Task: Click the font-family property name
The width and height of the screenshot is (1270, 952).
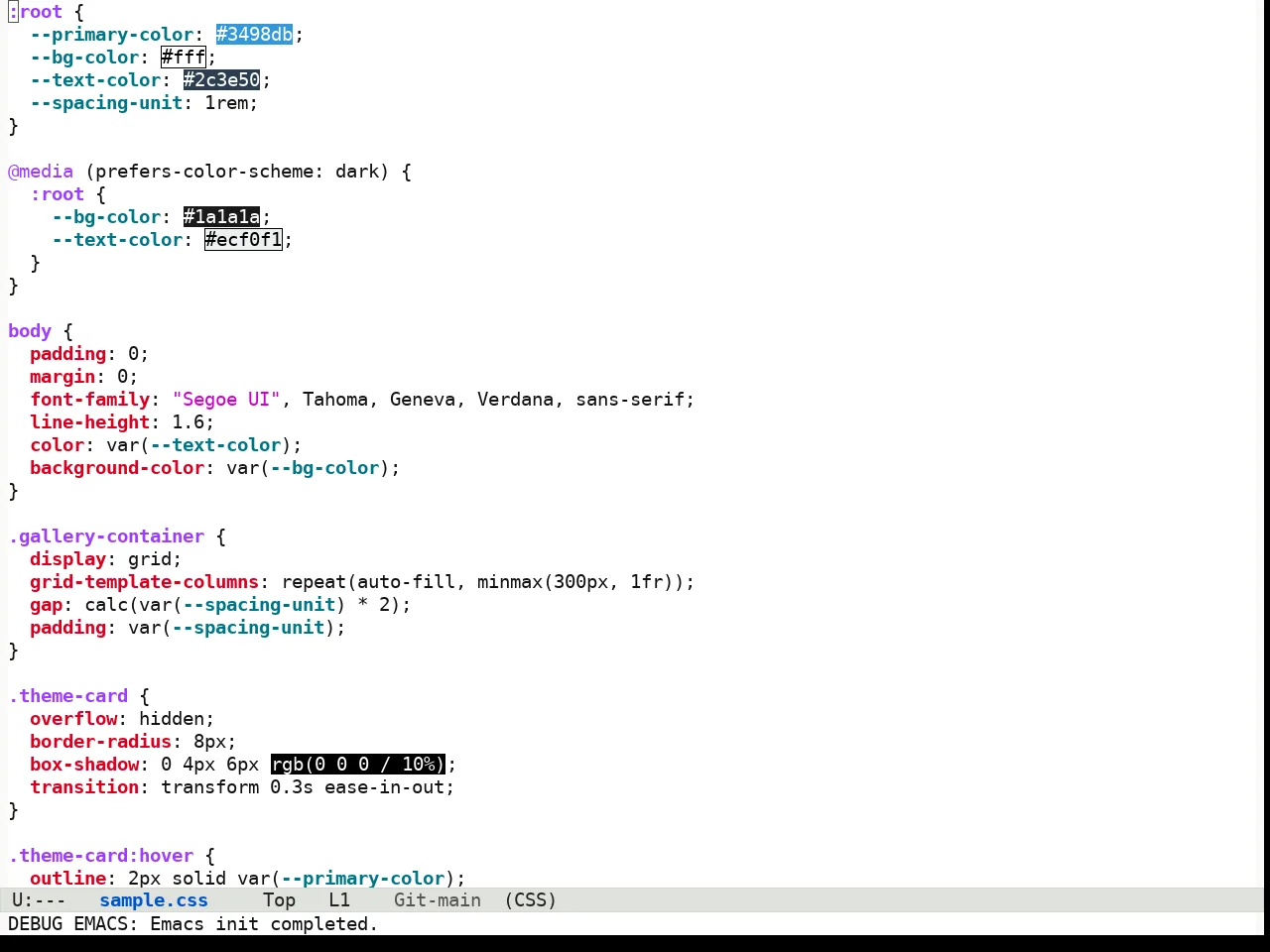Action: pyautogui.click(x=90, y=400)
